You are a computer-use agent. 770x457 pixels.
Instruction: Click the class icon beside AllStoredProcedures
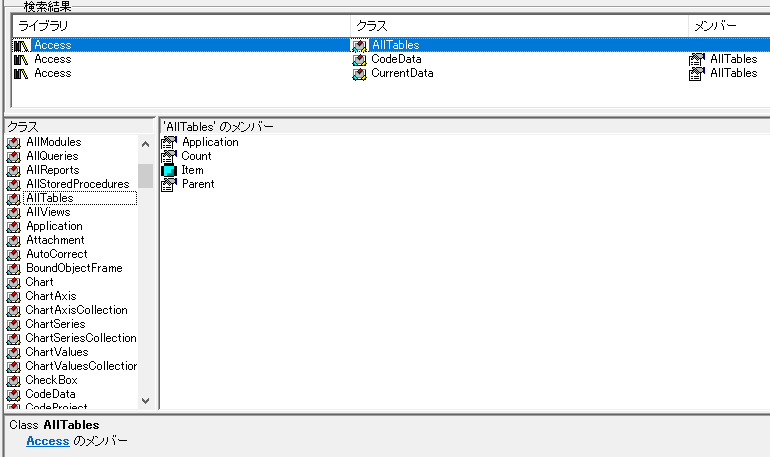click(x=14, y=185)
